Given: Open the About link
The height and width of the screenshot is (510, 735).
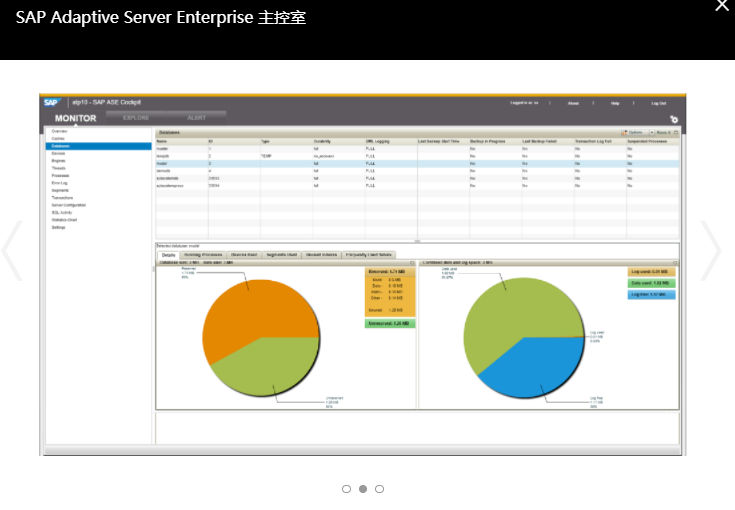Looking at the screenshot, I should (x=573, y=103).
